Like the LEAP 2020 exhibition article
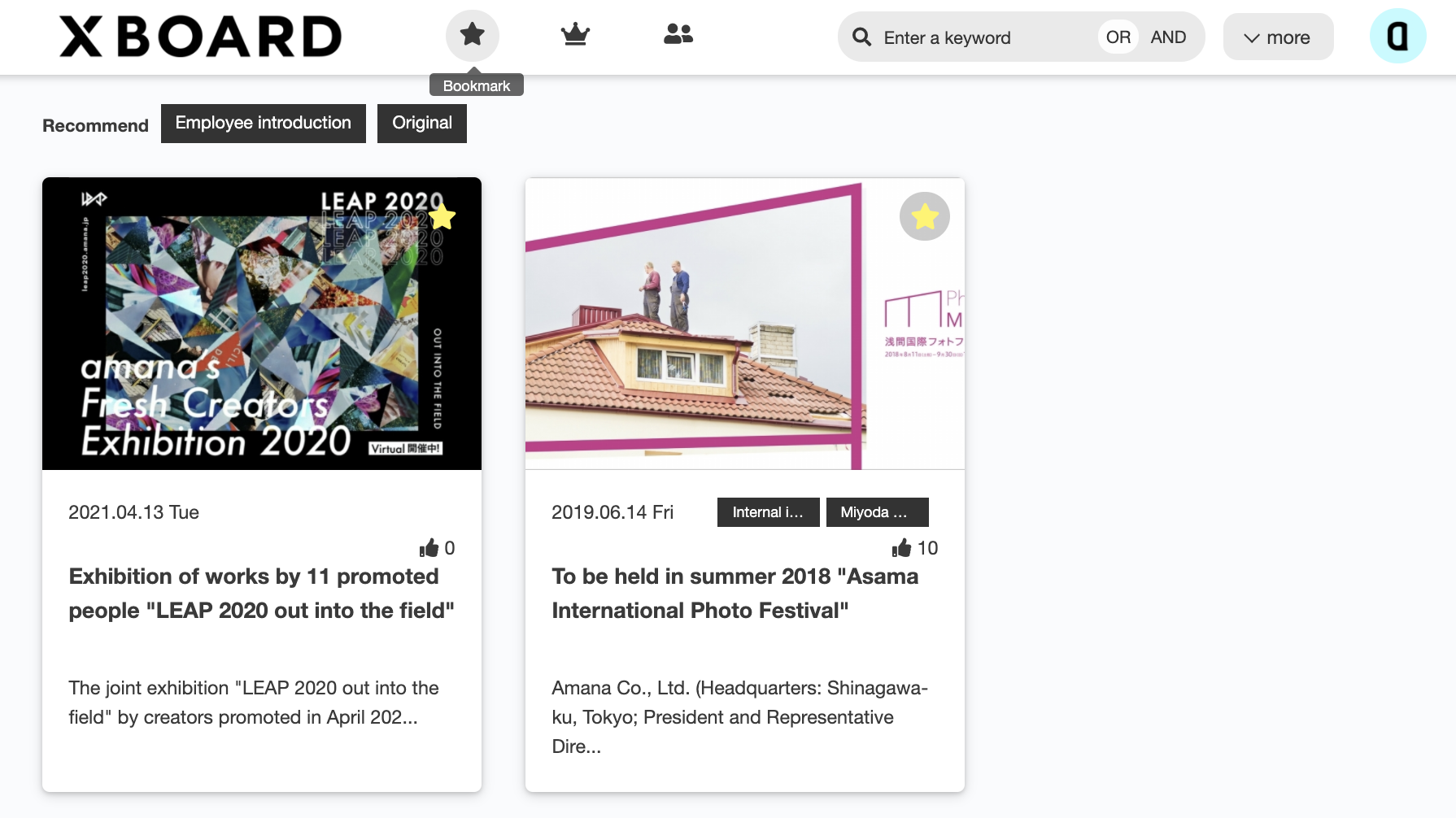This screenshot has height=818, width=1456. [x=429, y=548]
